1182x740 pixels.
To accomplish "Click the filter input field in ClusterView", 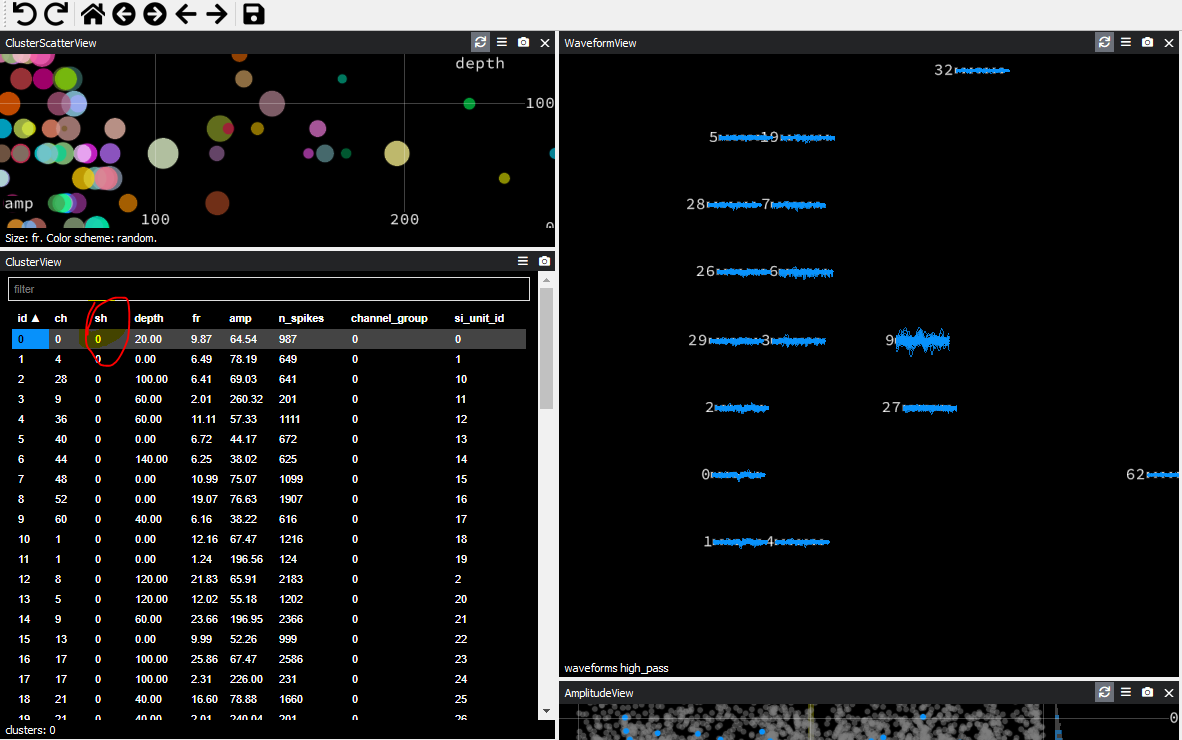I will 268,288.
